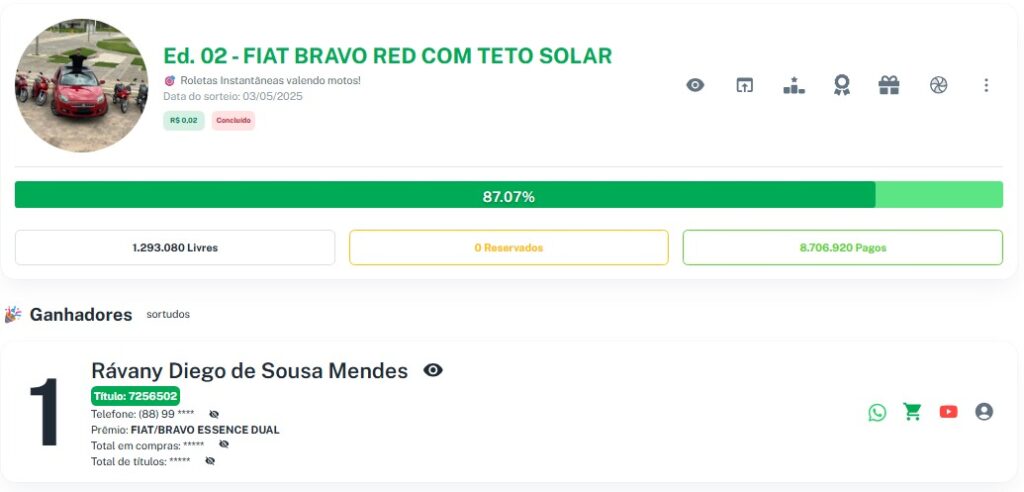Screen dimensions: 1024x492
Task: Reveal the hidden Telefone number
Action: [214, 414]
